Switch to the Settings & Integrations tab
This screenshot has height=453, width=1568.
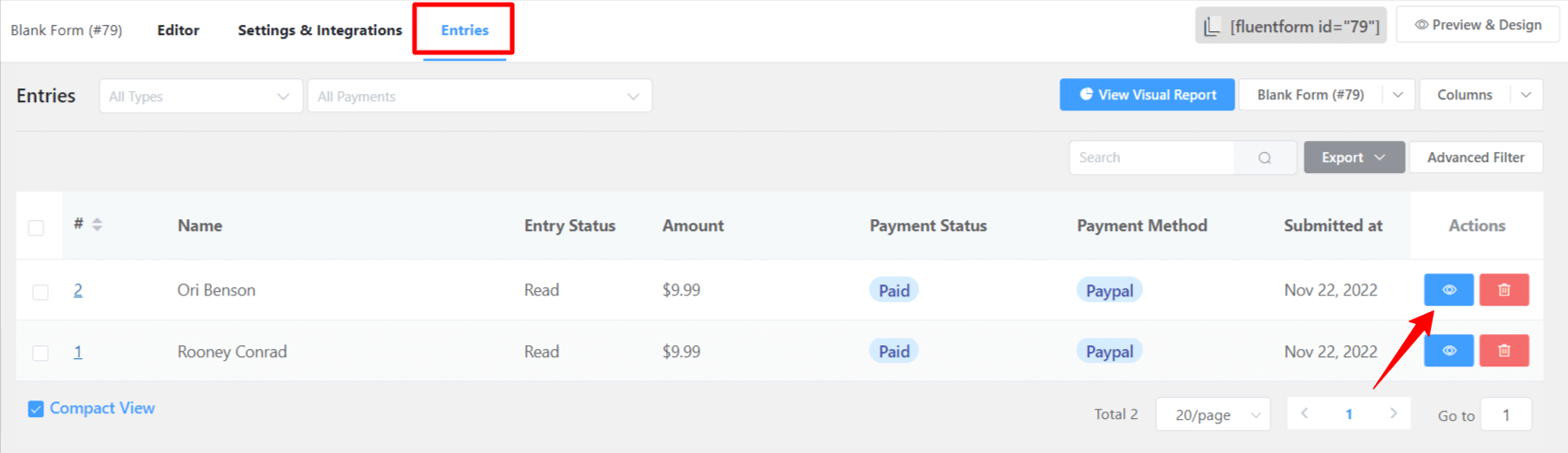tap(320, 30)
